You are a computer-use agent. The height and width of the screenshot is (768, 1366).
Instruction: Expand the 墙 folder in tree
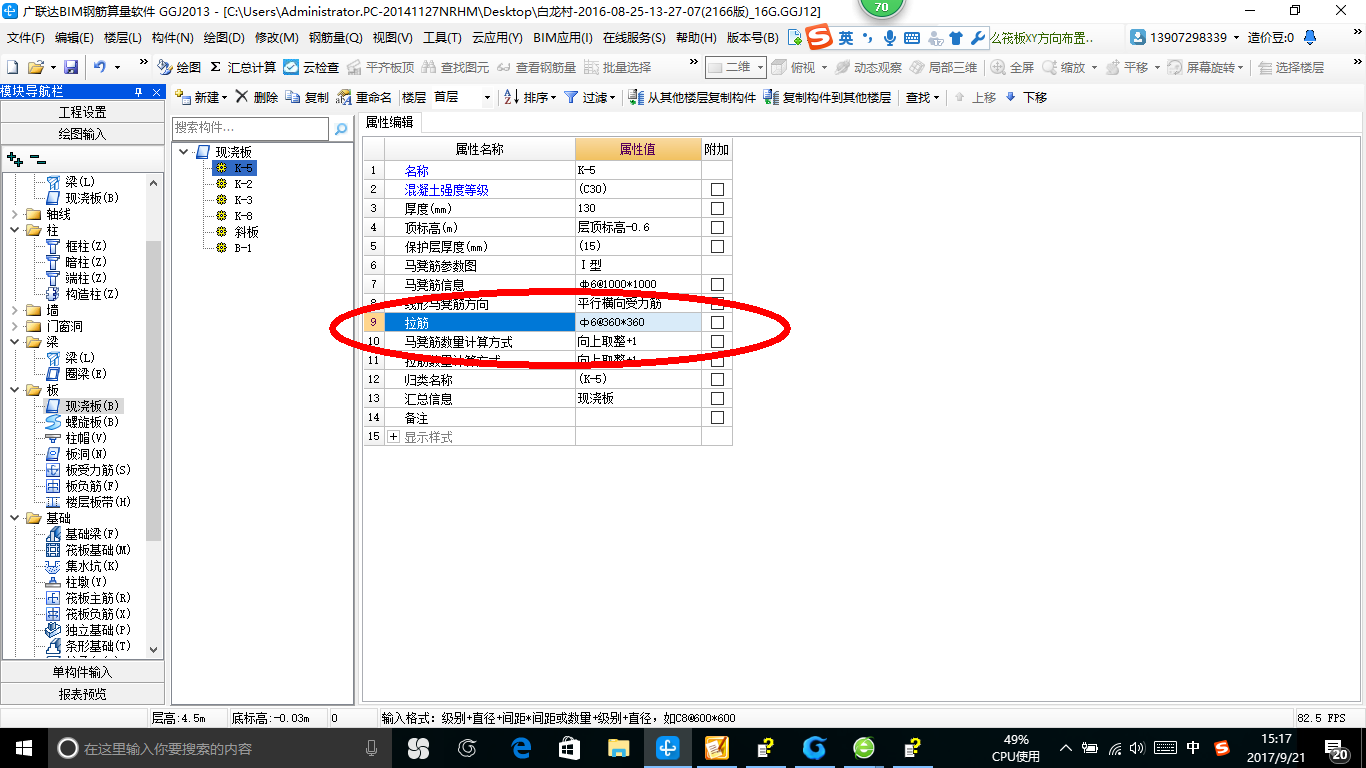[14, 310]
